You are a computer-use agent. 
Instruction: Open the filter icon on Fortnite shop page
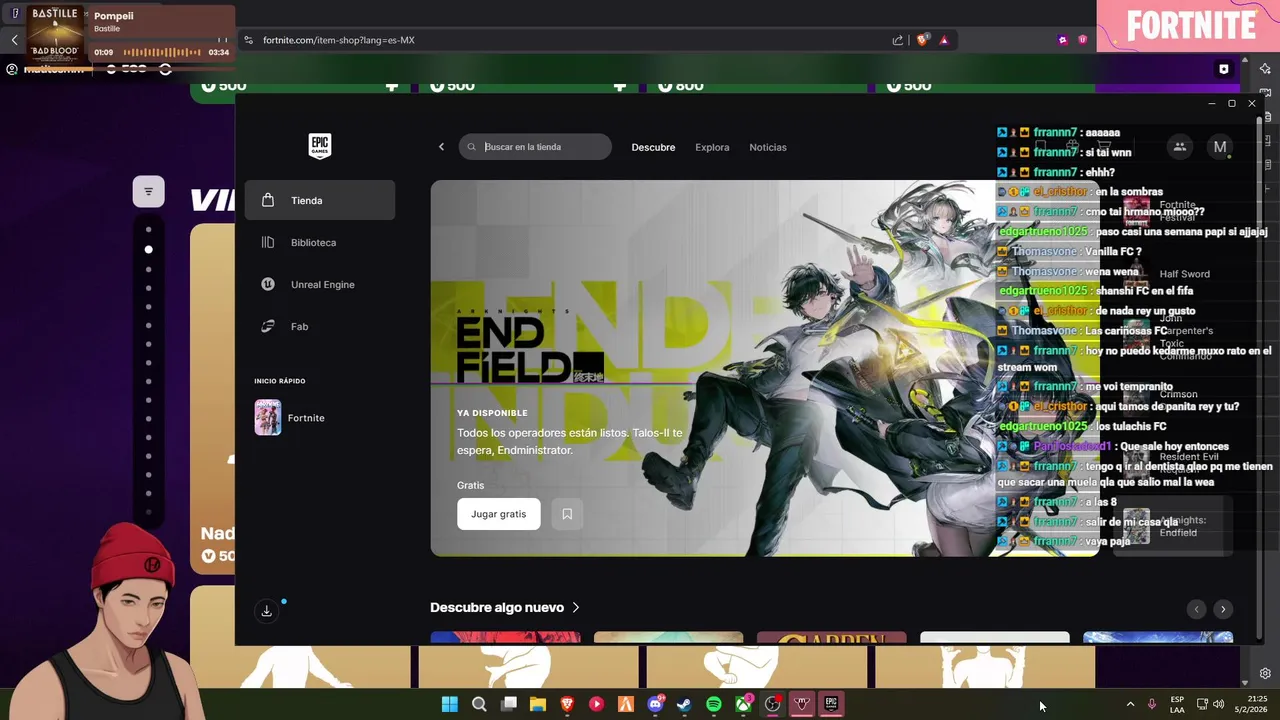[149, 191]
